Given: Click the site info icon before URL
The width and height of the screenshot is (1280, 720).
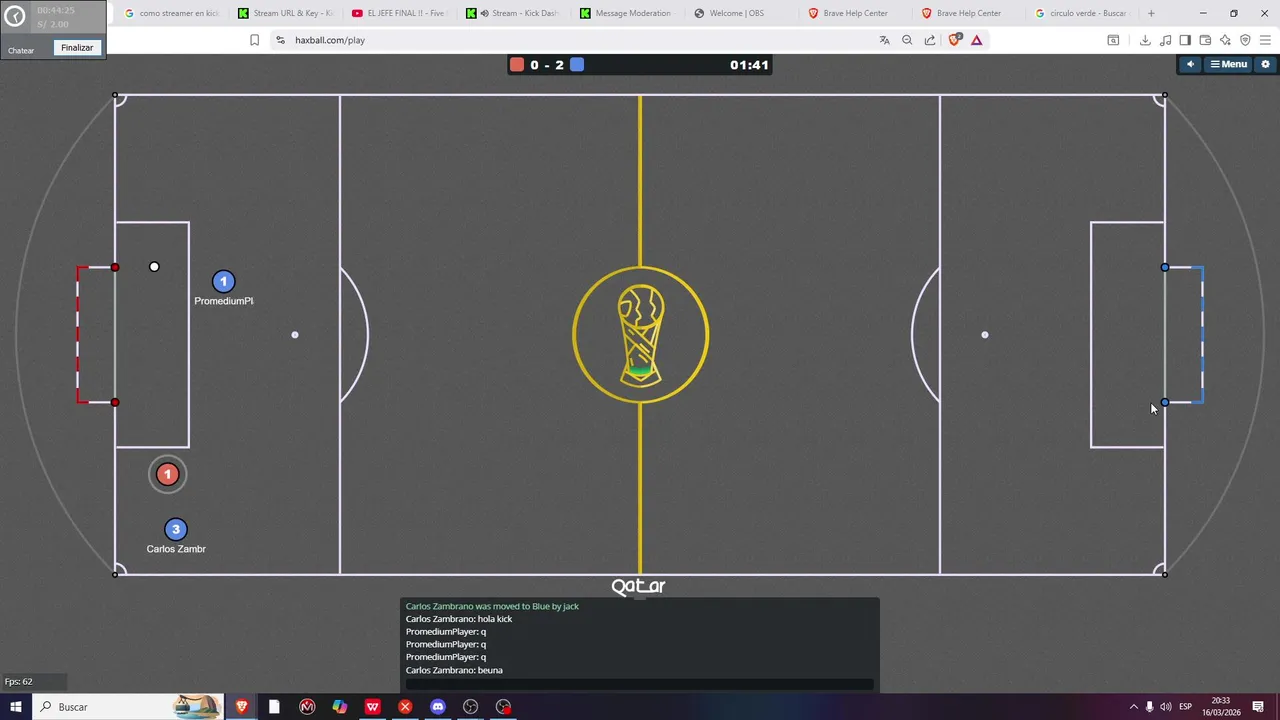Looking at the screenshot, I should tap(281, 40).
